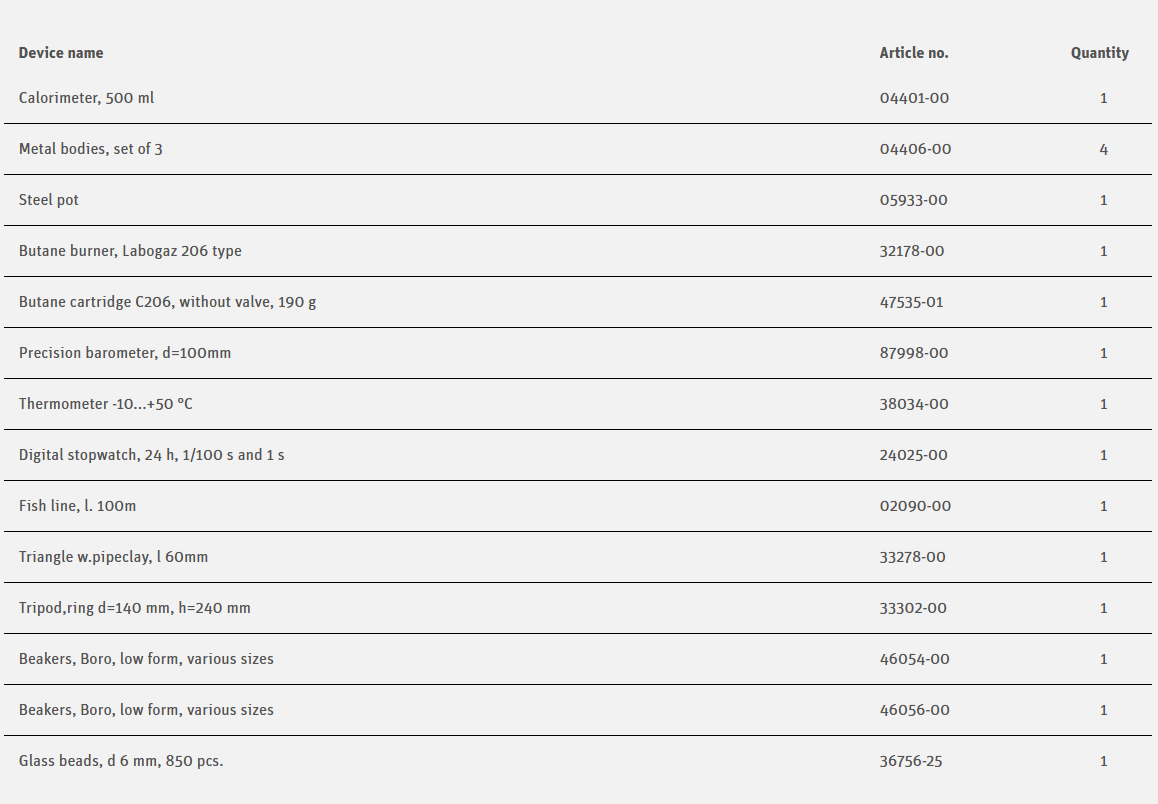Open Triangle w.pipeclay, l 60mm item

113,557
